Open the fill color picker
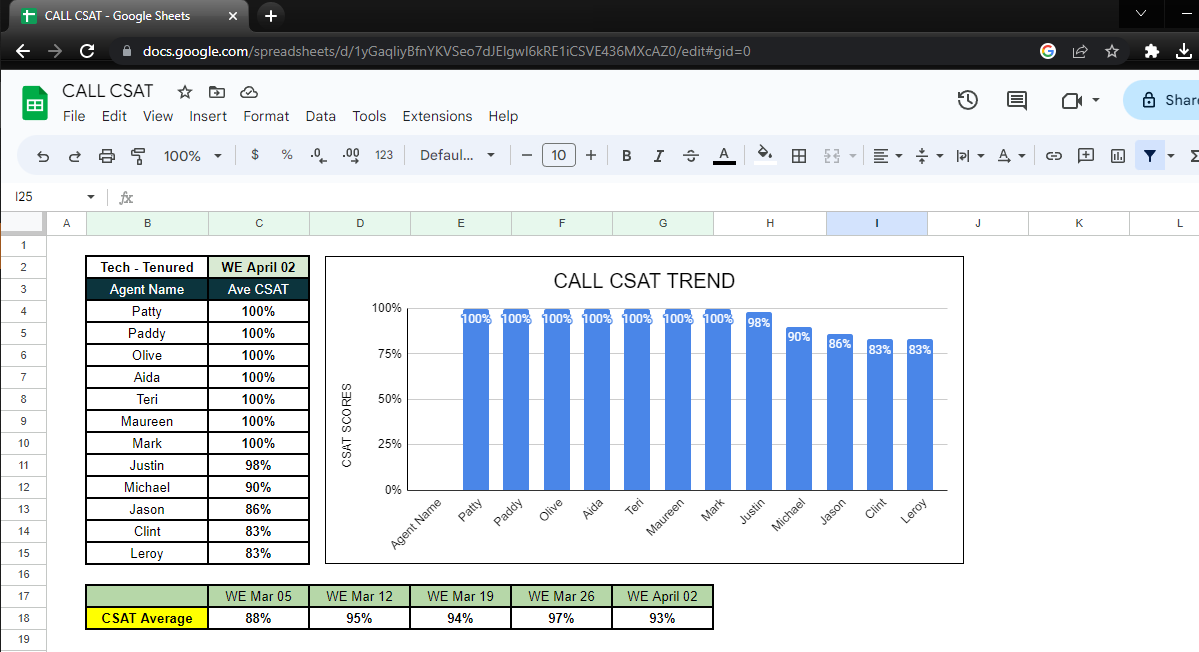The height and width of the screenshot is (652, 1199). (765, 155)
